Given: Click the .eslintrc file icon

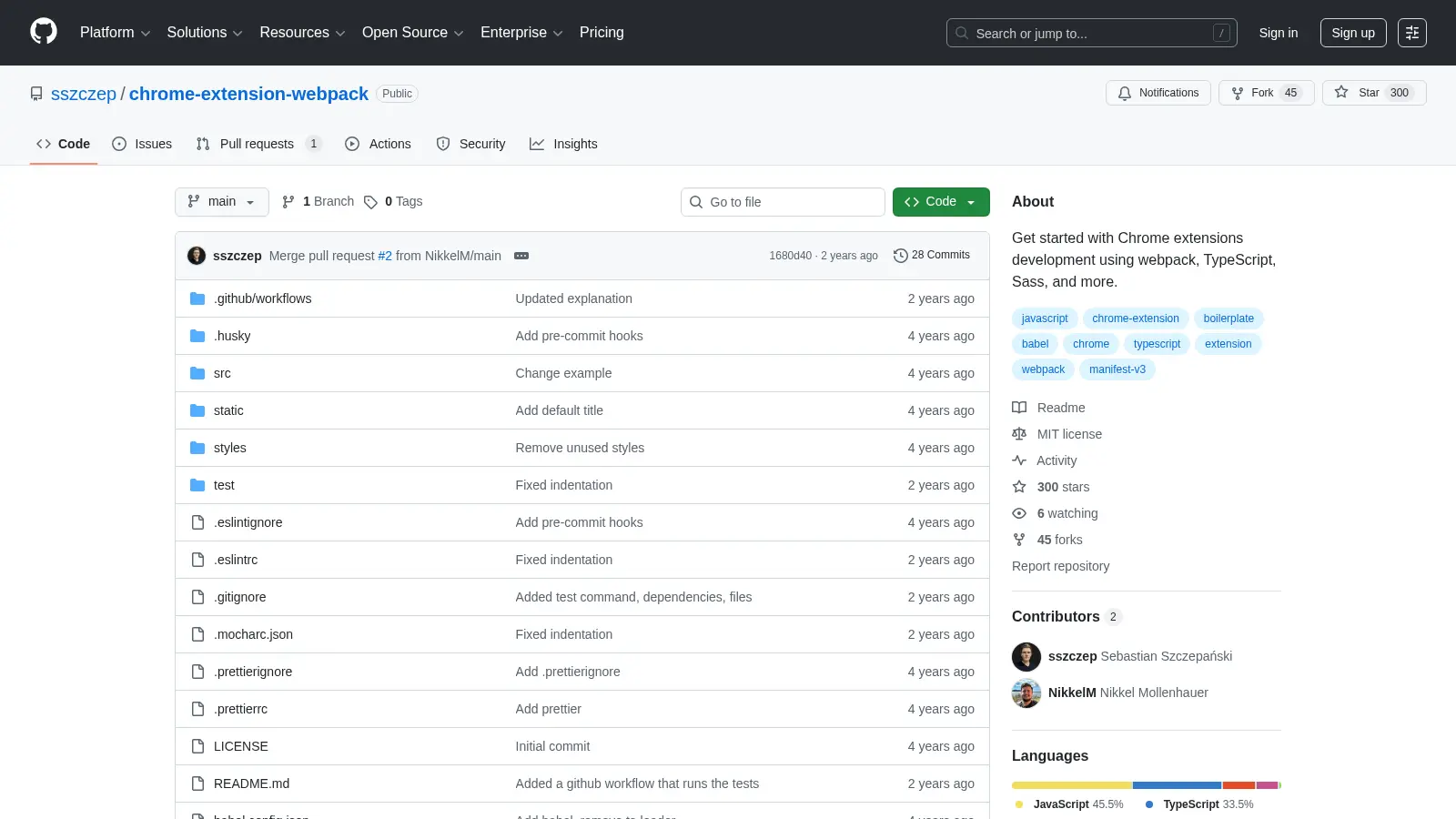Looking at the screenshot, I should (x=197, y=560).
